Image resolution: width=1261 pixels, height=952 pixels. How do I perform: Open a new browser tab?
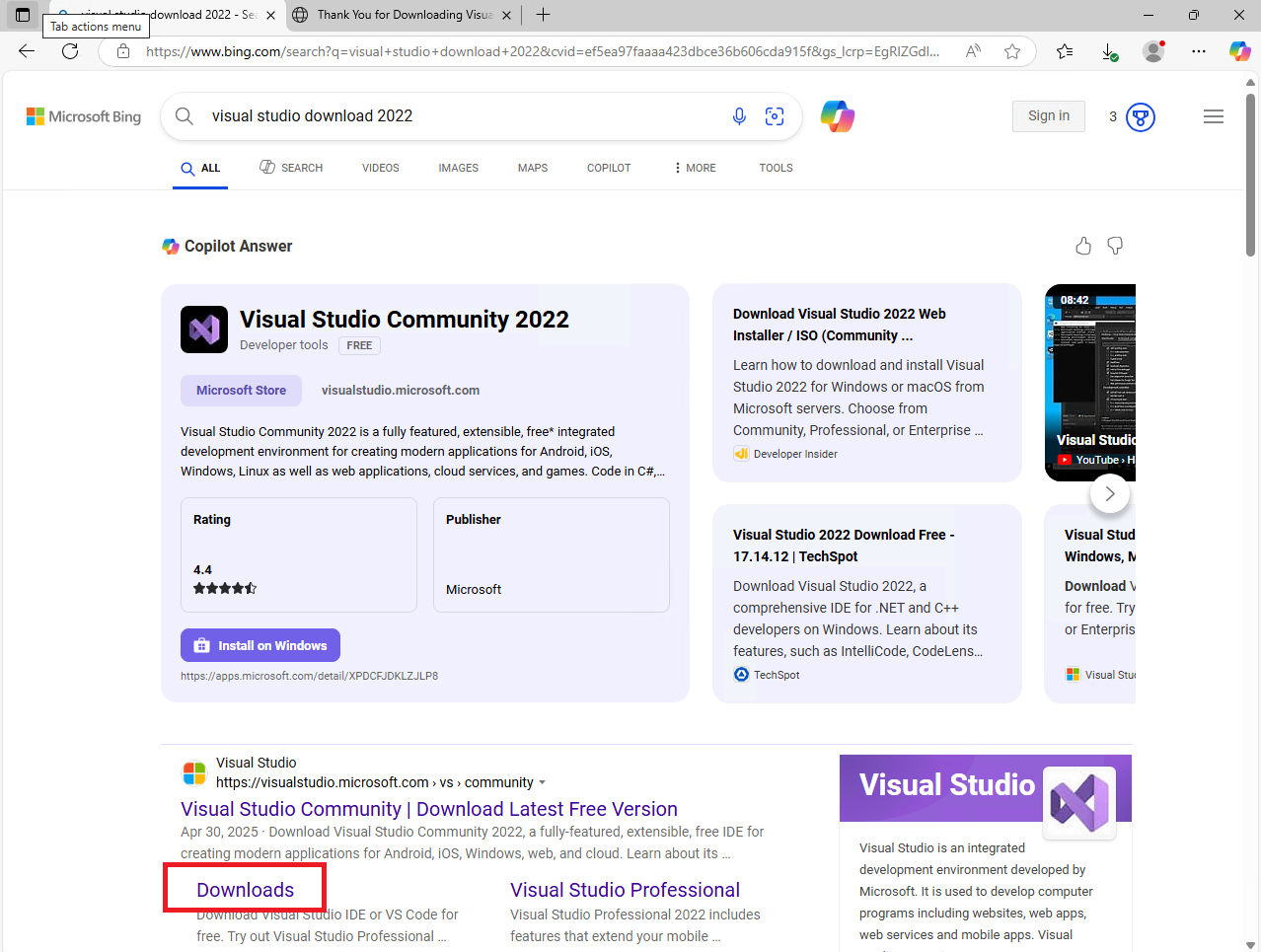coord(543,15)
